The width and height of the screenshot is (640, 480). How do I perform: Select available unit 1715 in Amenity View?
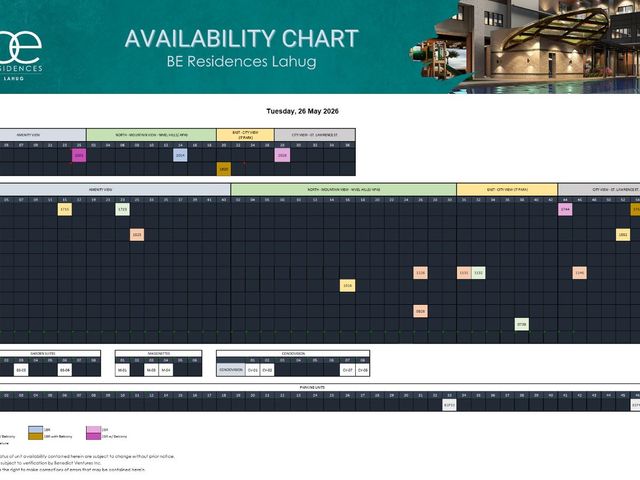click(64, 209)
